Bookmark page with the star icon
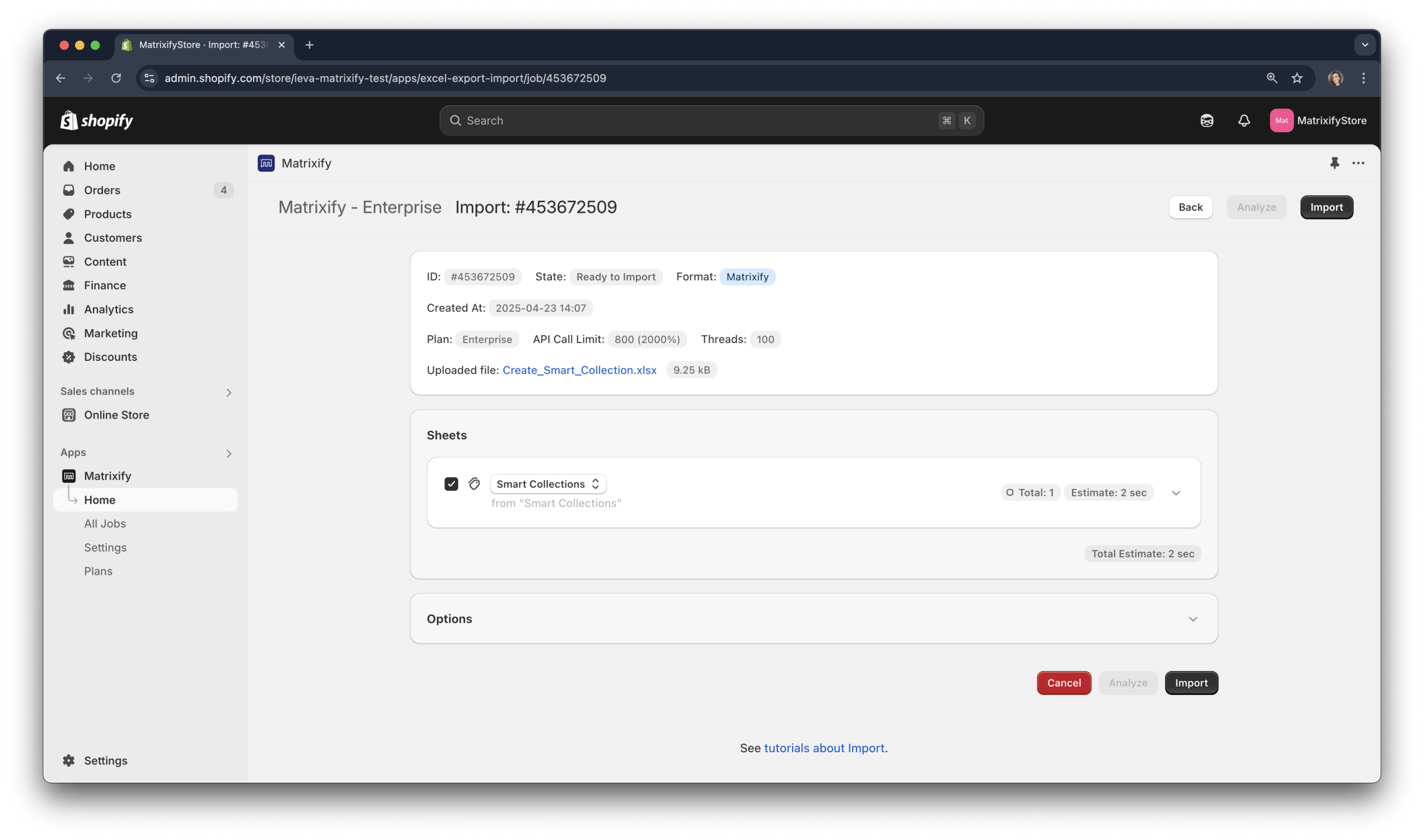This screenshot has height=840, width=1424. (x=1297, y=78)
